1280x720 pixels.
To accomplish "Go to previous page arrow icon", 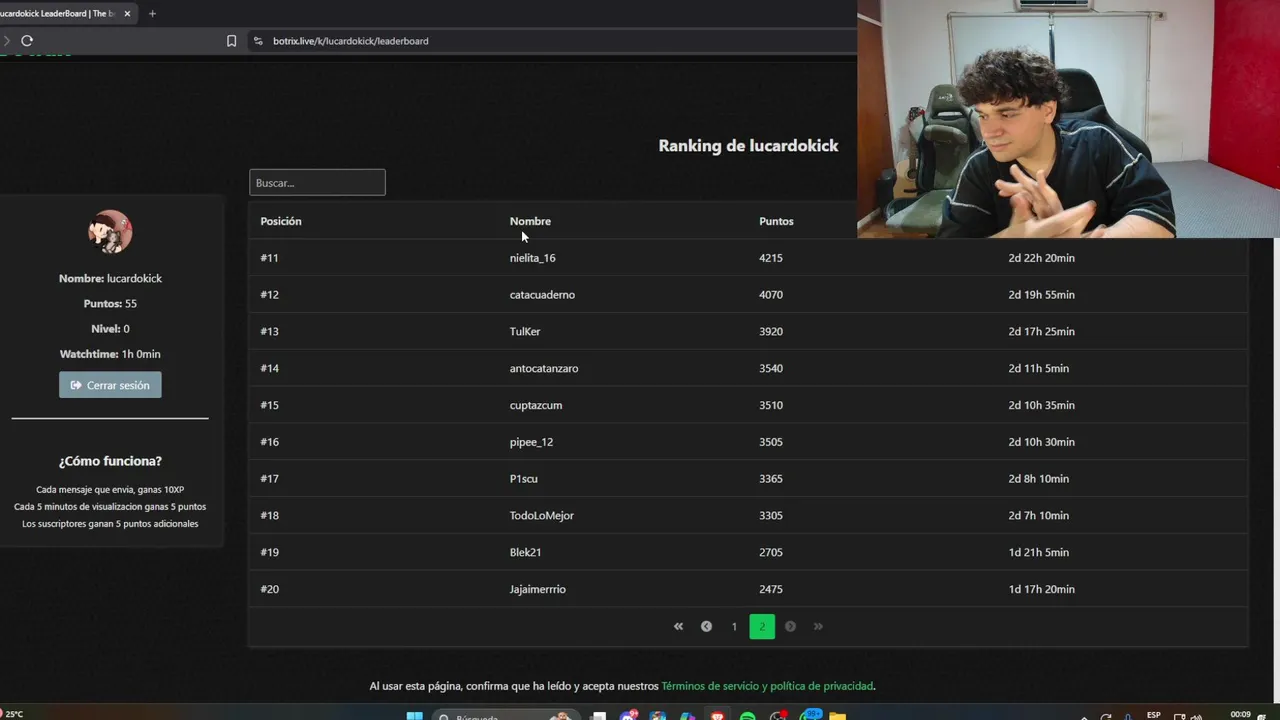I will pyautogui.click(x=706, y=626).
